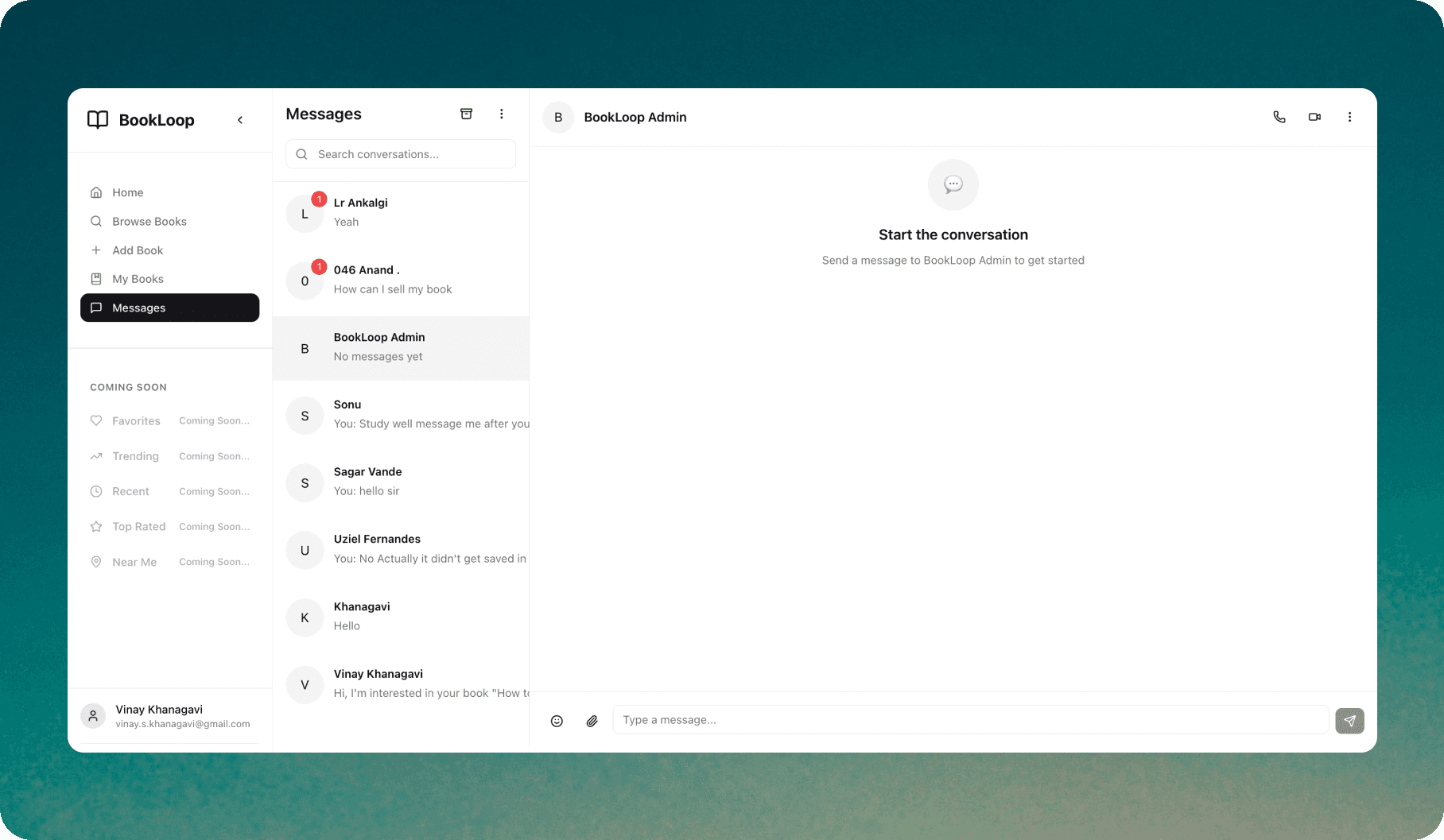
Task: Collapse the sidebar with the chevron arrow
Action: [240, 120]
